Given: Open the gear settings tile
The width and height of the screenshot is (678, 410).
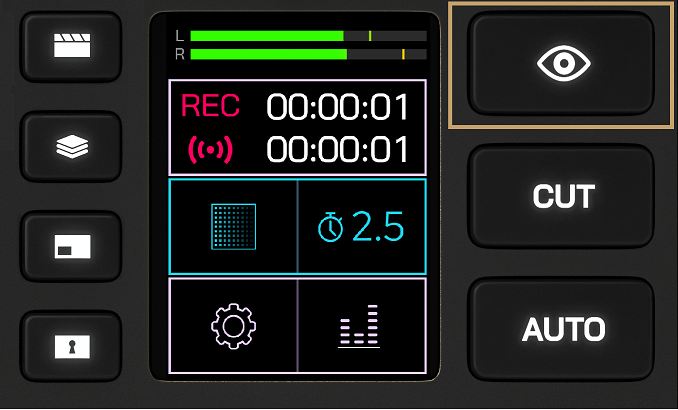Looking at the screenshot, I should (233, 326).
